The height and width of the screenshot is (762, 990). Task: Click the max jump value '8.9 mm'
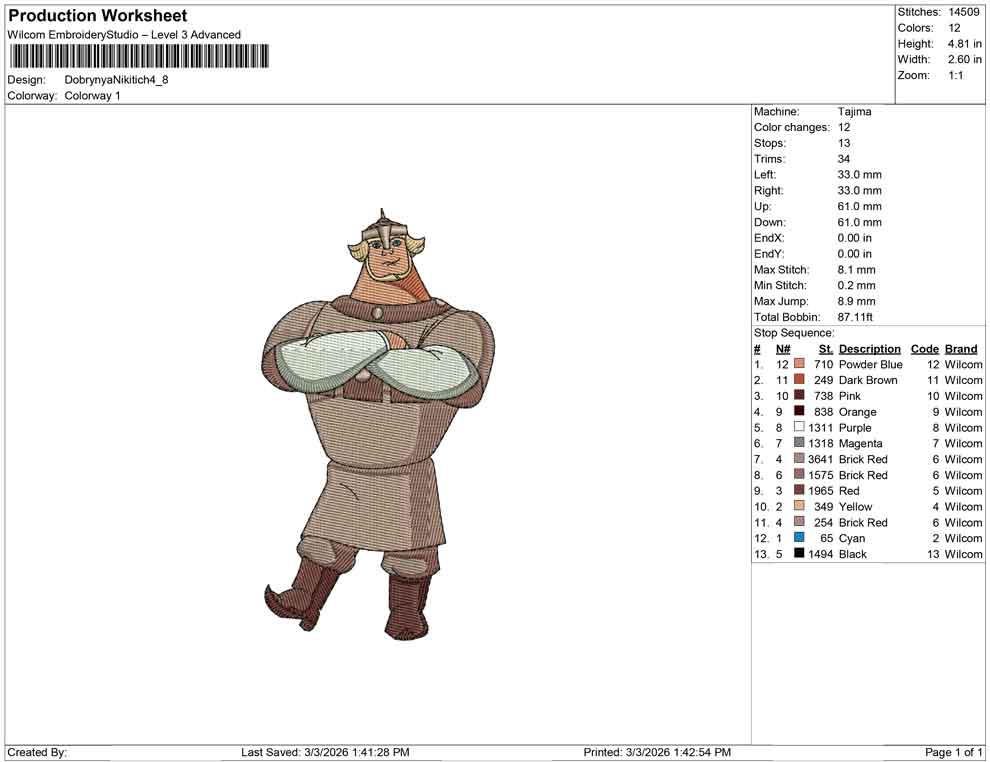(856, 301)
